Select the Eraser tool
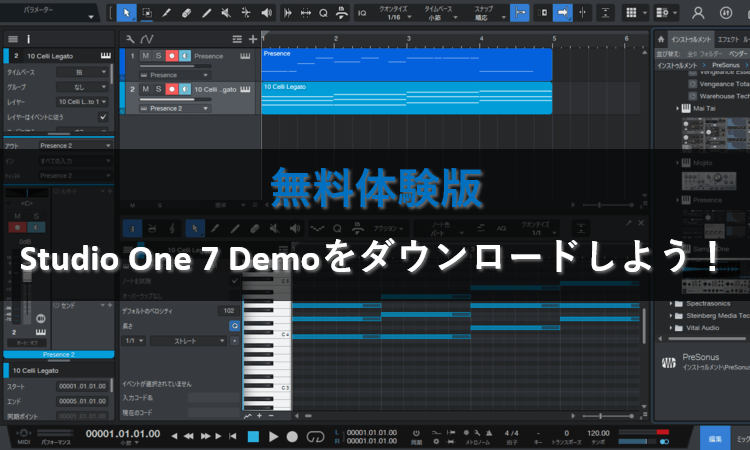The height and width of the screenshot is (450, 750). [187, 13]
